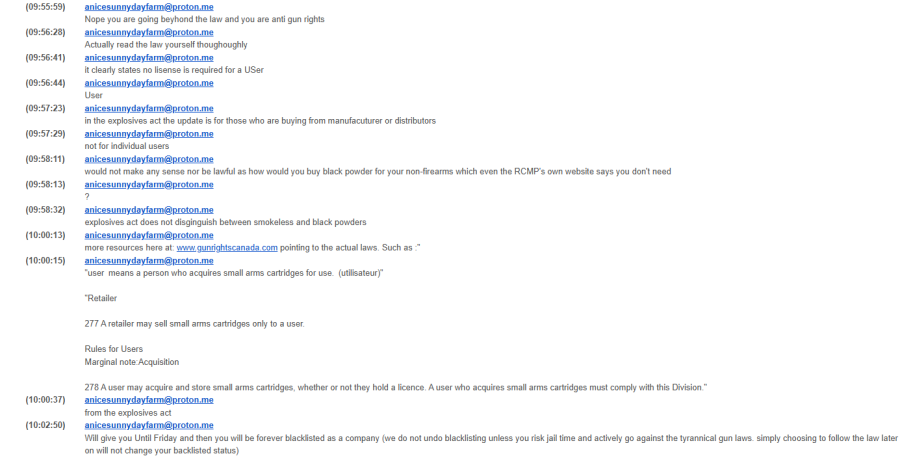Viewport: 900px width, 456px height.
Task: Open the 09:55:59 sender email link
Action: (x=149, y=7)
